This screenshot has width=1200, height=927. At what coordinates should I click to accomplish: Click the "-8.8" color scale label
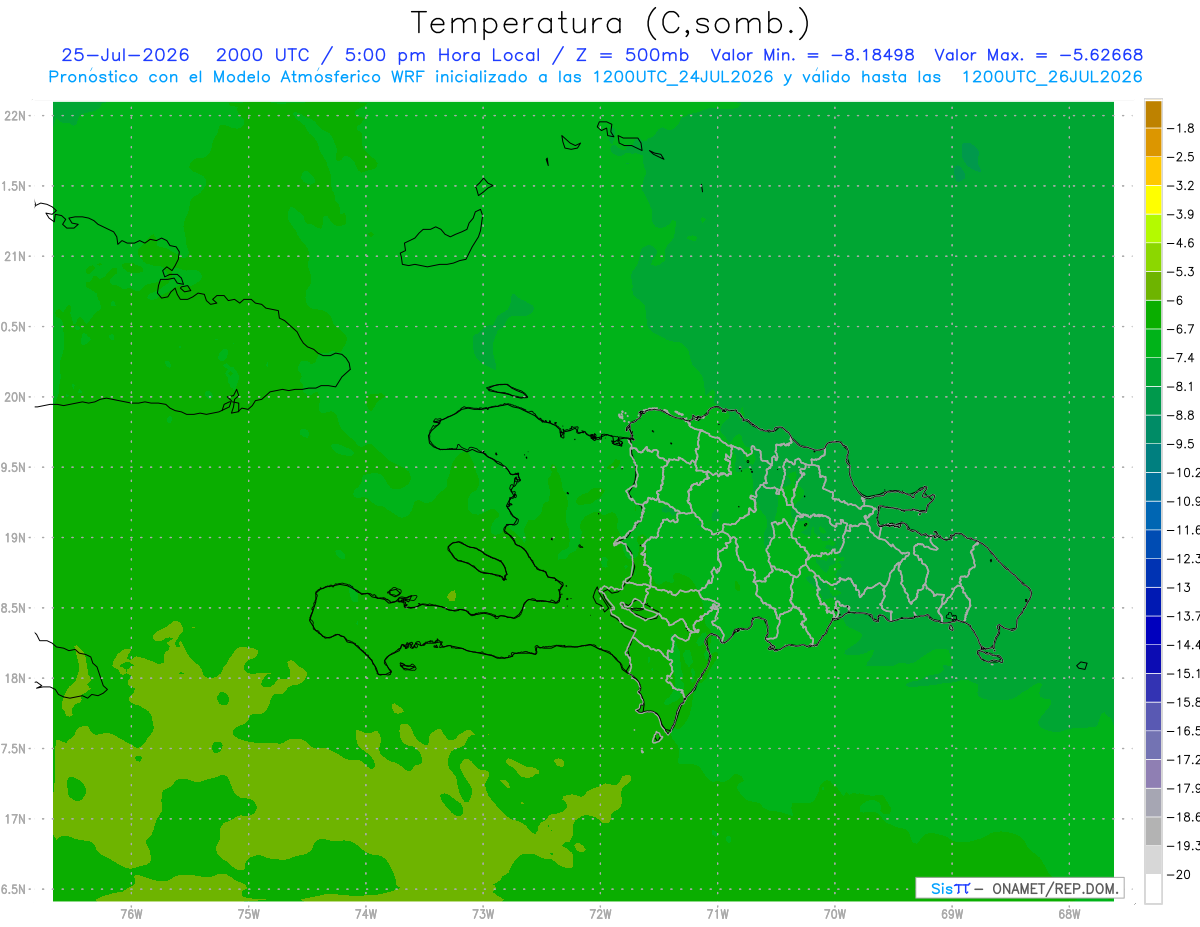tap(1181, 415)
